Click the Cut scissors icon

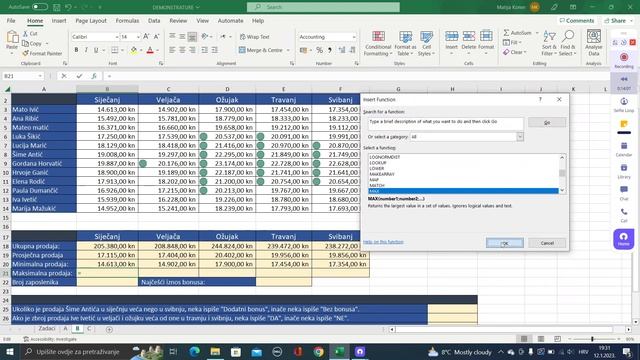click(x=26, y=33)
